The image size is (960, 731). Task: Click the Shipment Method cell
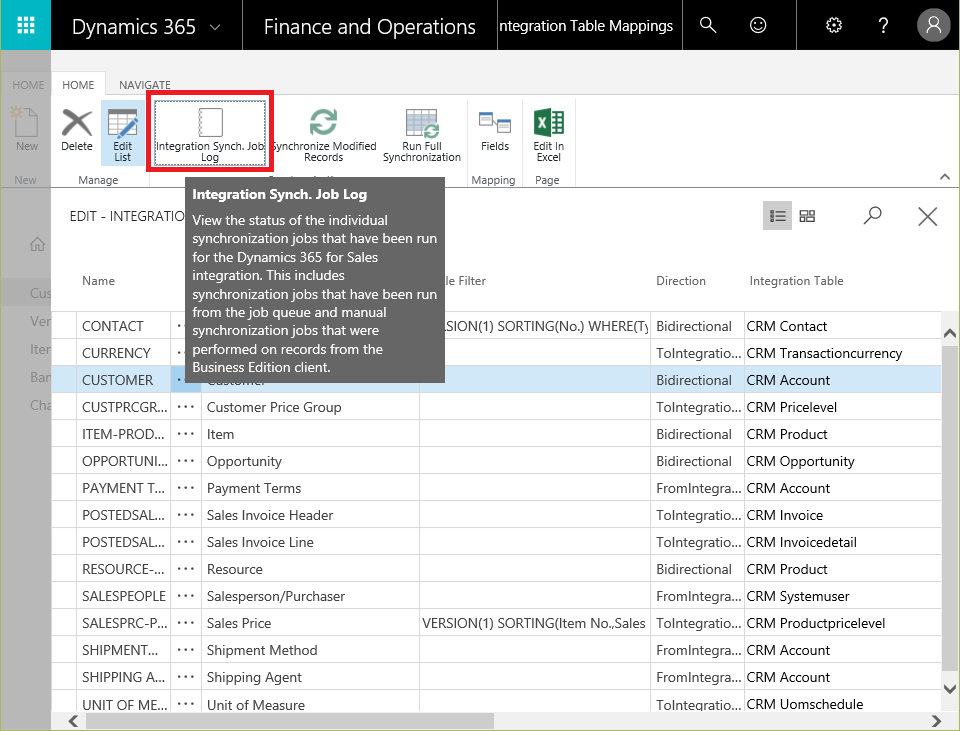pos(310,650)
